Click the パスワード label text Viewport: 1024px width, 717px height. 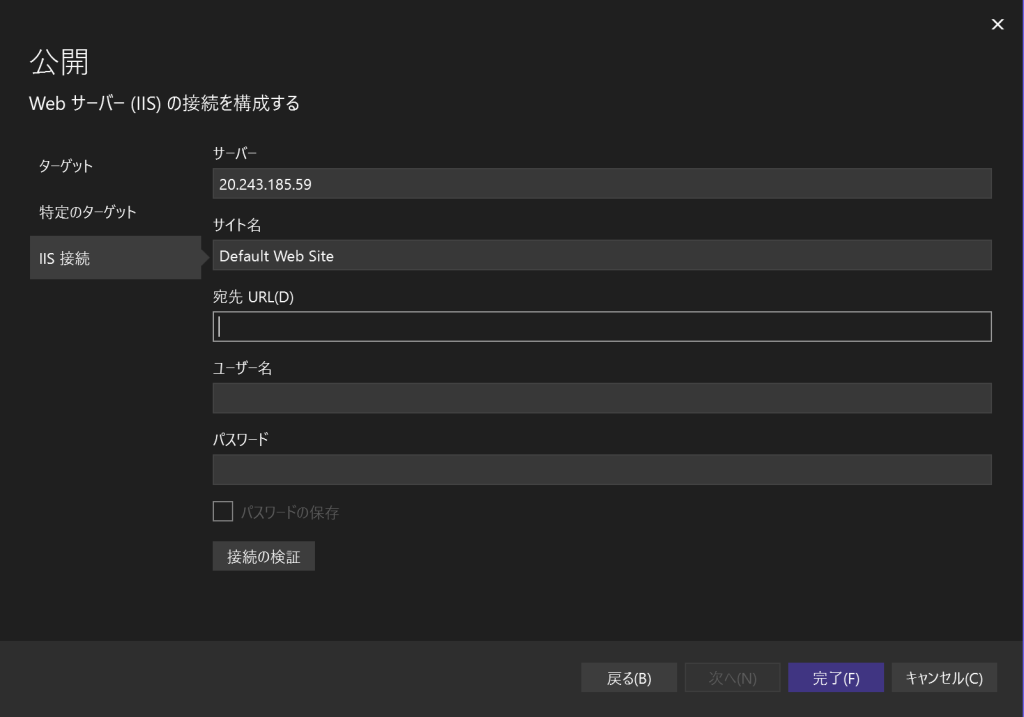(x=241, y=439)
